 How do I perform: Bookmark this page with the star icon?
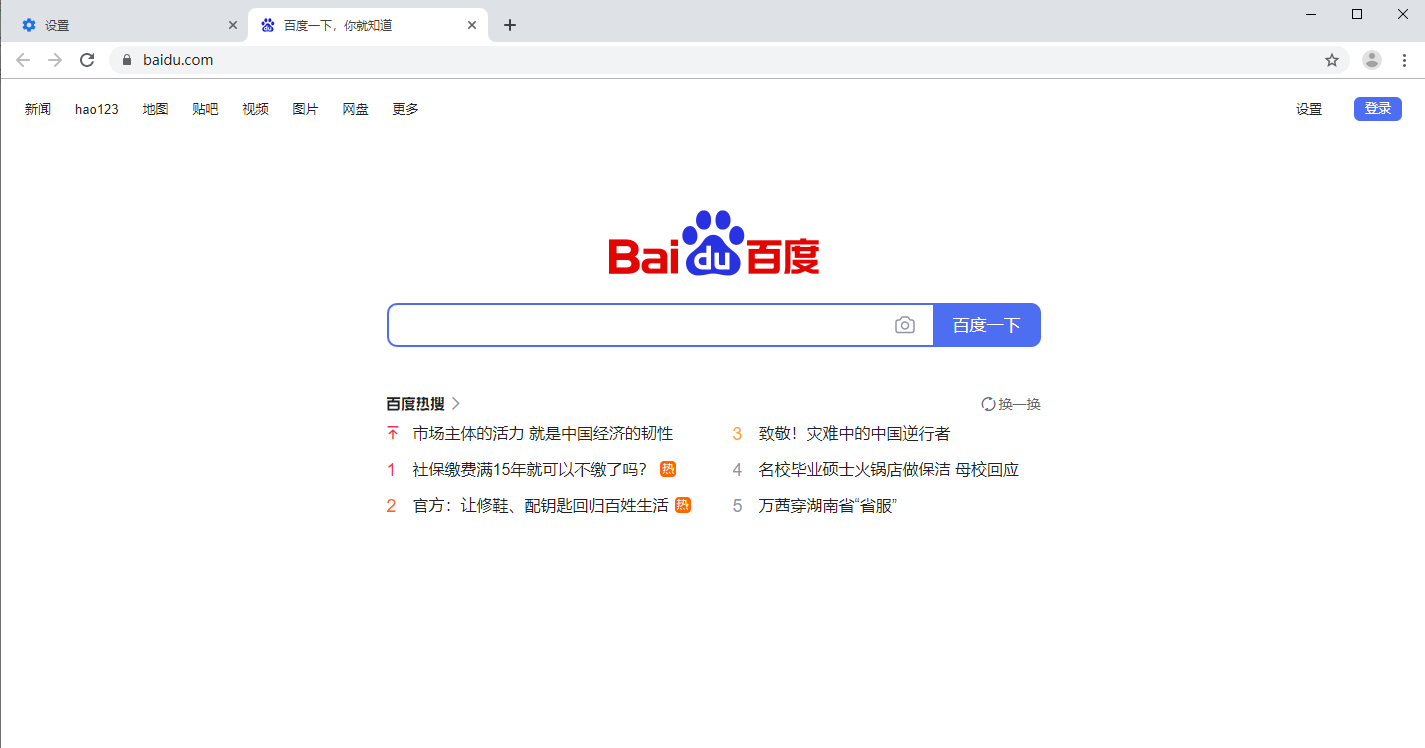pyautogui.click(x=1332, y=60)
